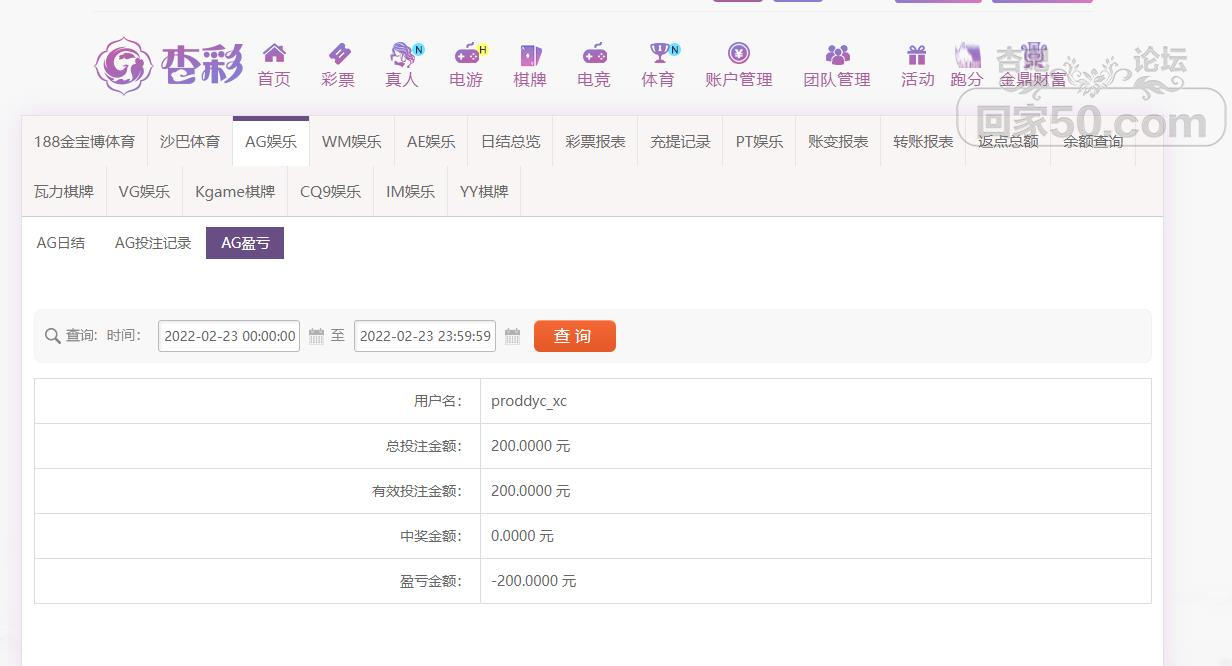Open calendar picker for start time
This screenshot has width=1232, height=666.
click(316, 337)
